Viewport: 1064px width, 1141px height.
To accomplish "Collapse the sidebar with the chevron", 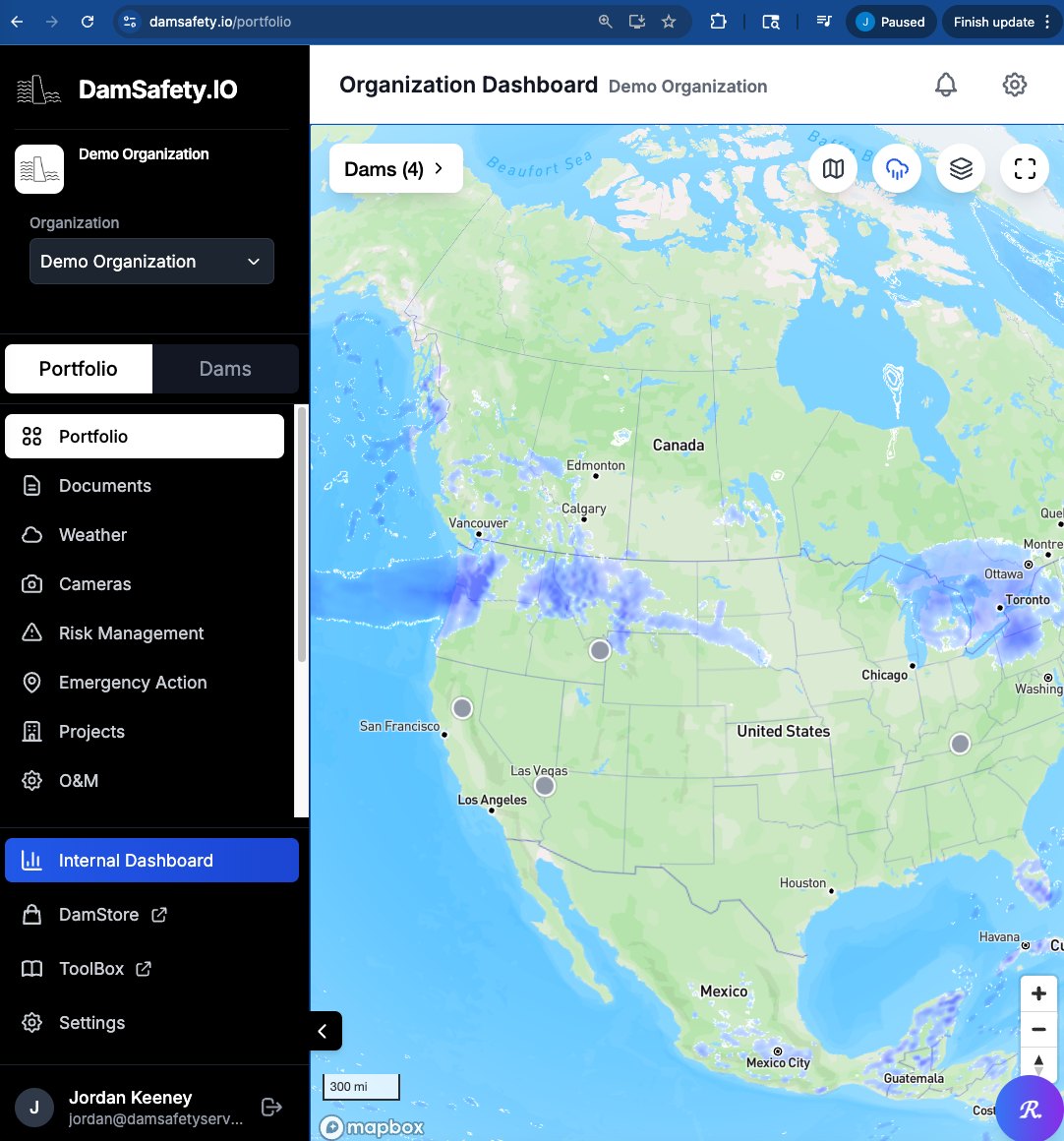I will coord(324,1031).
